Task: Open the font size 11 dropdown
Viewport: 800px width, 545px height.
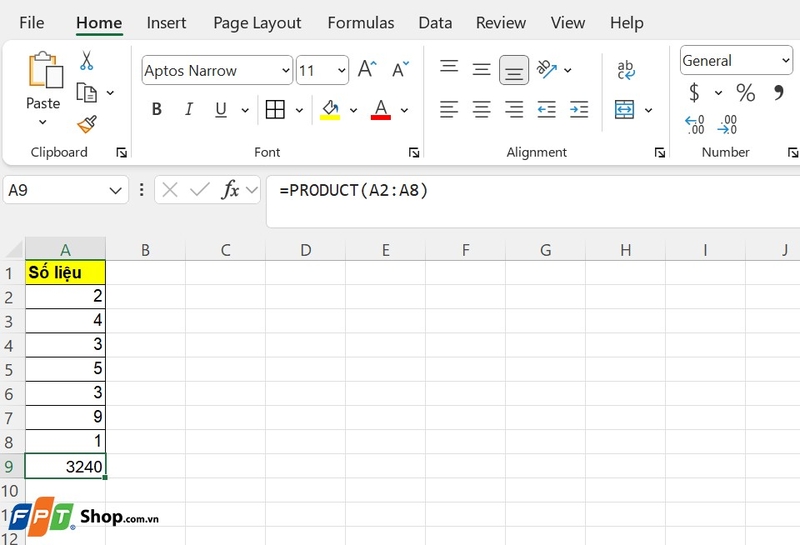Action: (341, 70)
